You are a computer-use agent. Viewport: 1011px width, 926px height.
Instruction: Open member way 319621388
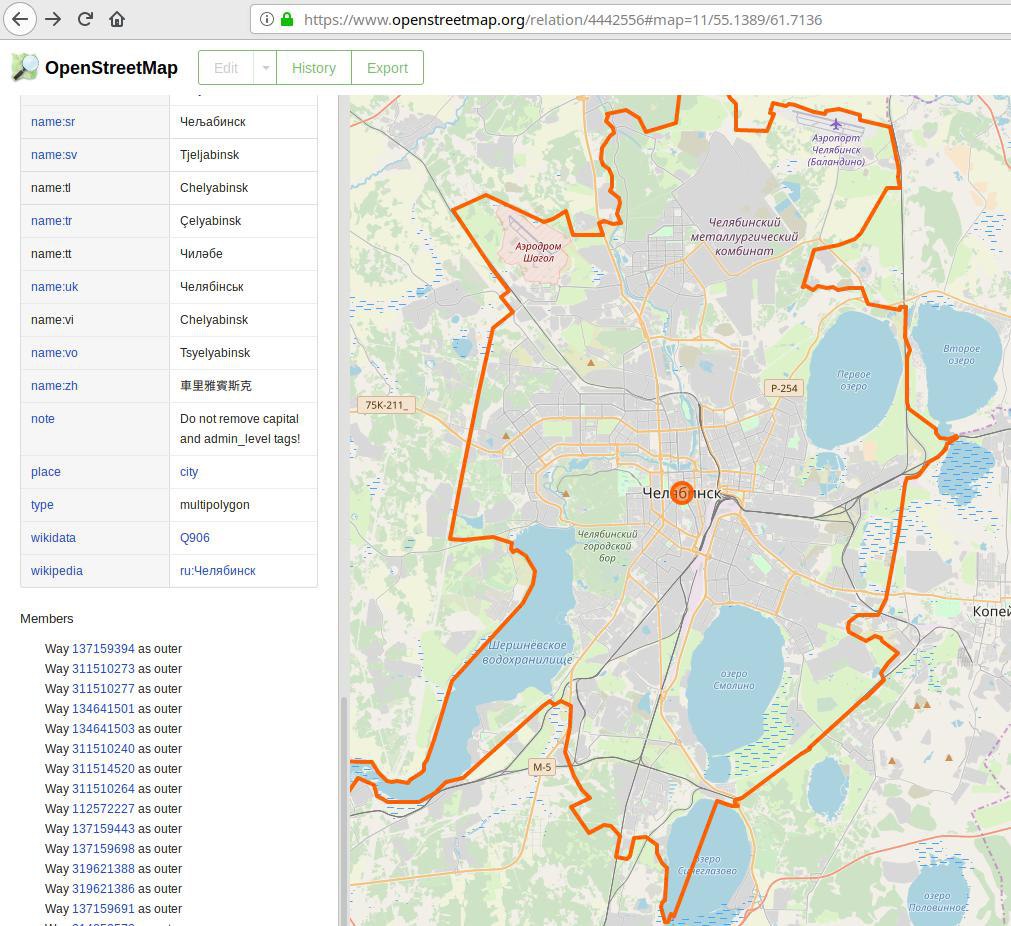point(103,869)
